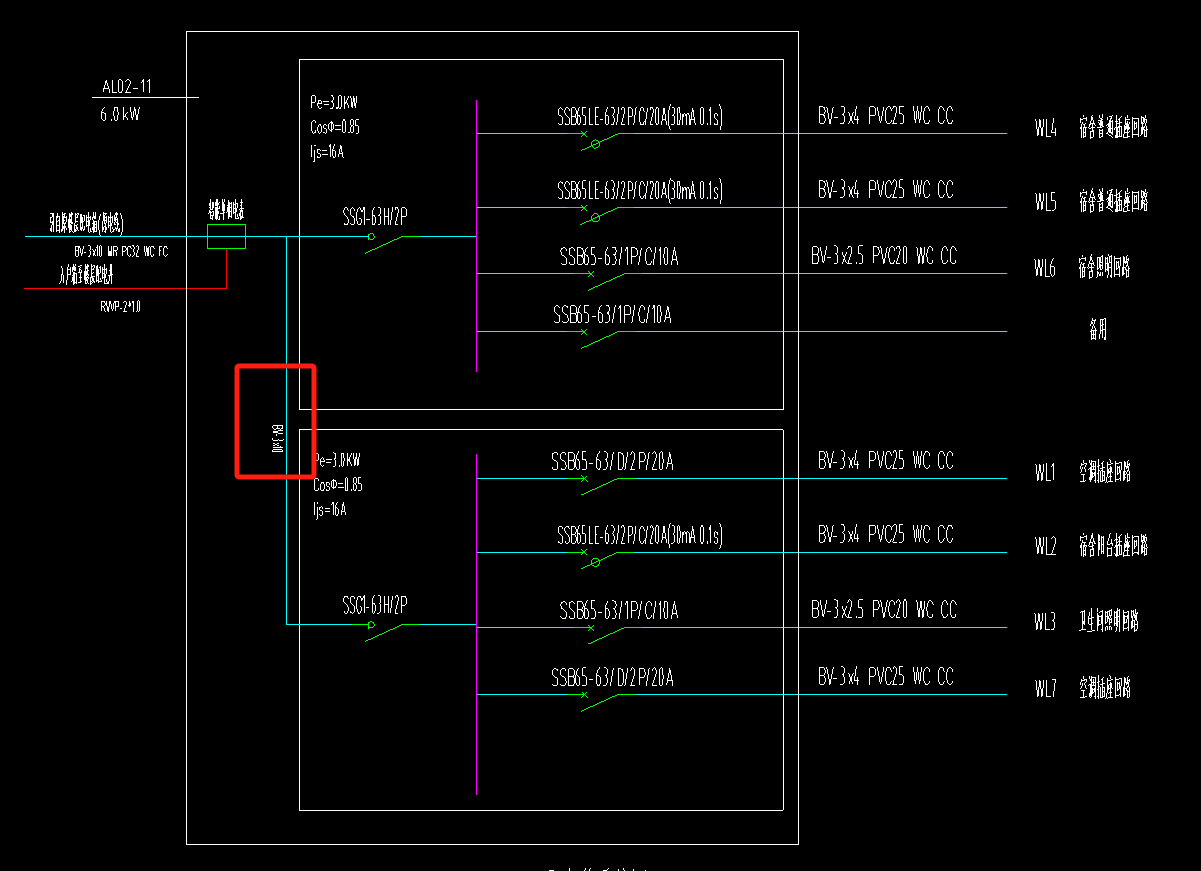This screenshot has width=1201, height=871.
Task: Click the breaker switch symbol on WL5 line
Action: coord(602,215)
